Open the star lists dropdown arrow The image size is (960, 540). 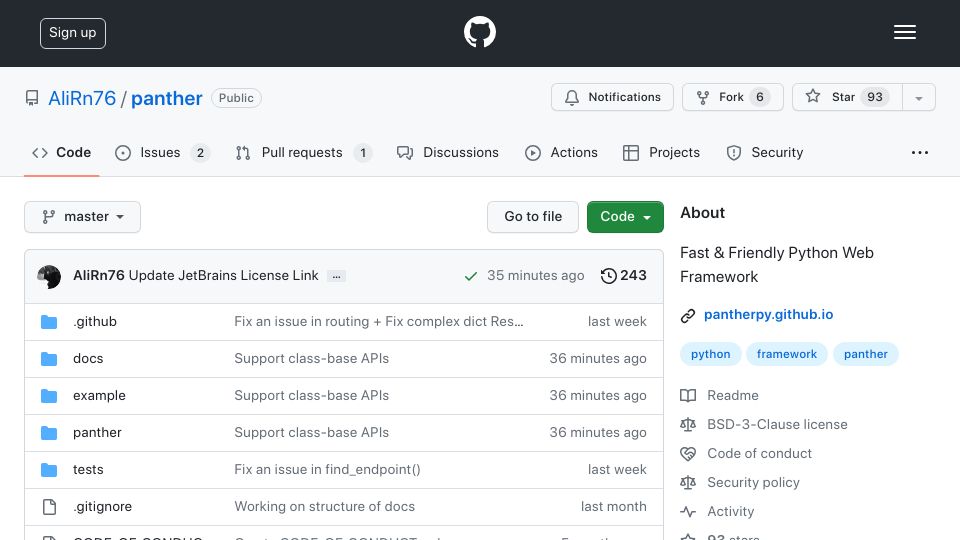pyautogui.click(x=918, y=98)
